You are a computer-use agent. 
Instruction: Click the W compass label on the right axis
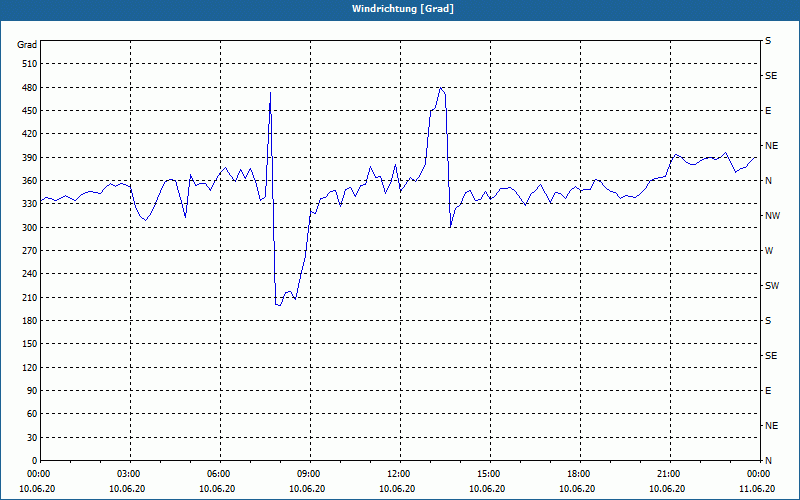point(769,251)
